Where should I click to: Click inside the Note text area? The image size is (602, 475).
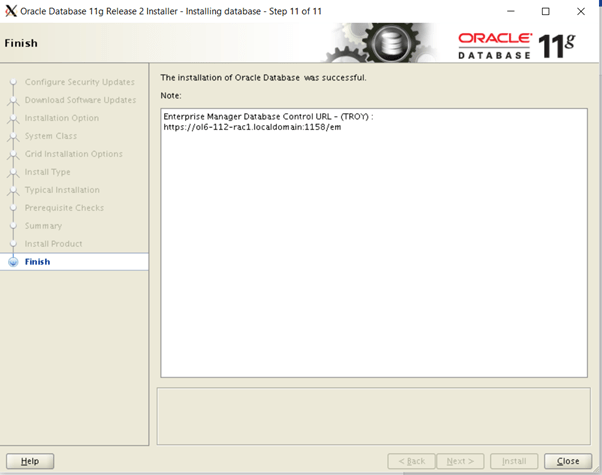372,250
